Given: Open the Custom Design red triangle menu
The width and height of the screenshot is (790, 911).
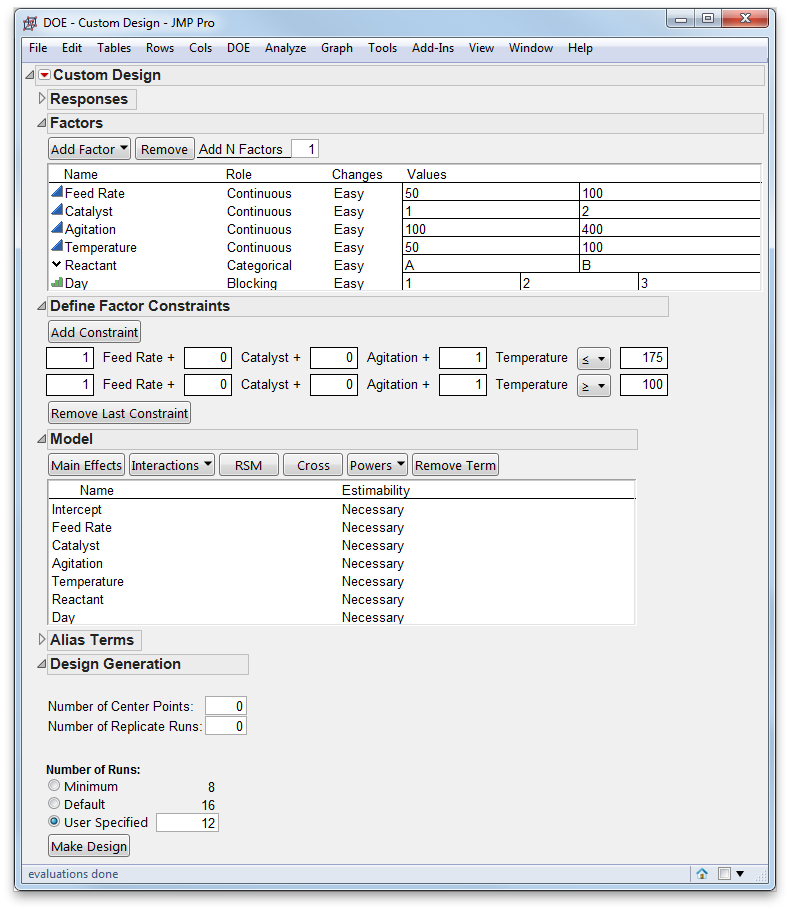Looking at the screenshot, I should pyautogui.click(x=44, y=75).
